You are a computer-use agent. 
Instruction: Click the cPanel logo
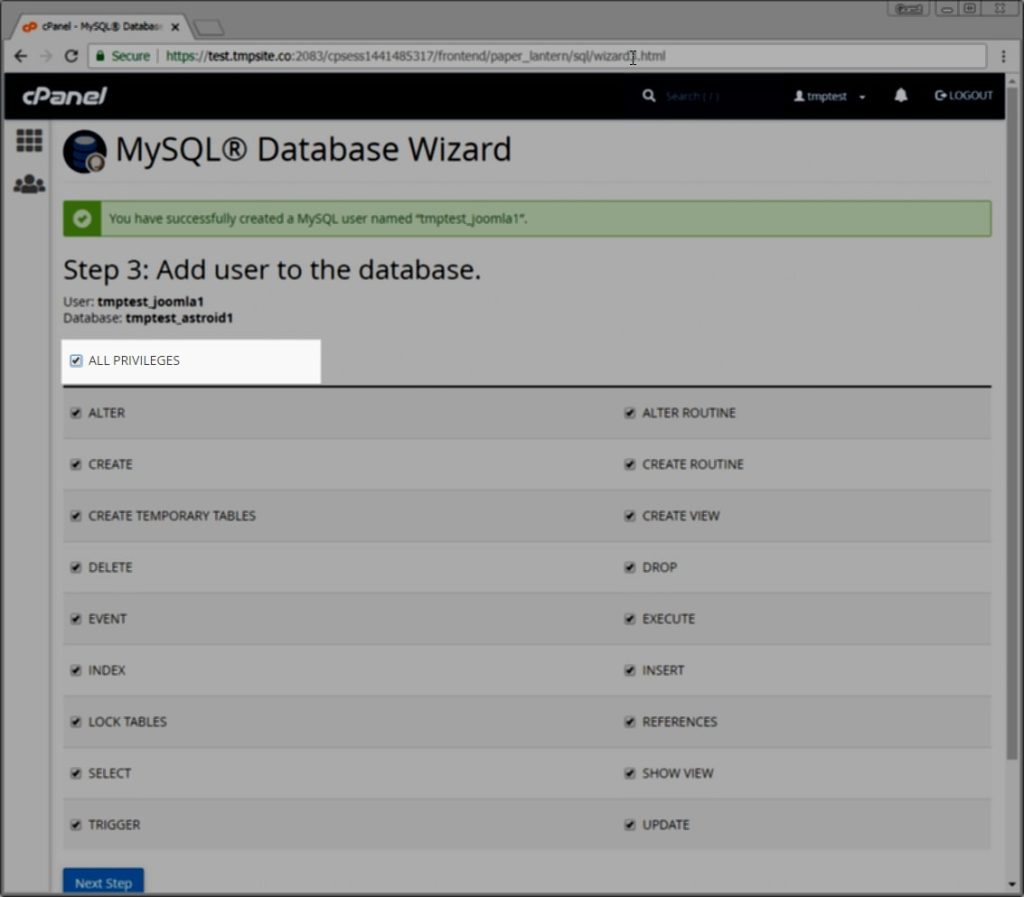(x=65, y=97)
